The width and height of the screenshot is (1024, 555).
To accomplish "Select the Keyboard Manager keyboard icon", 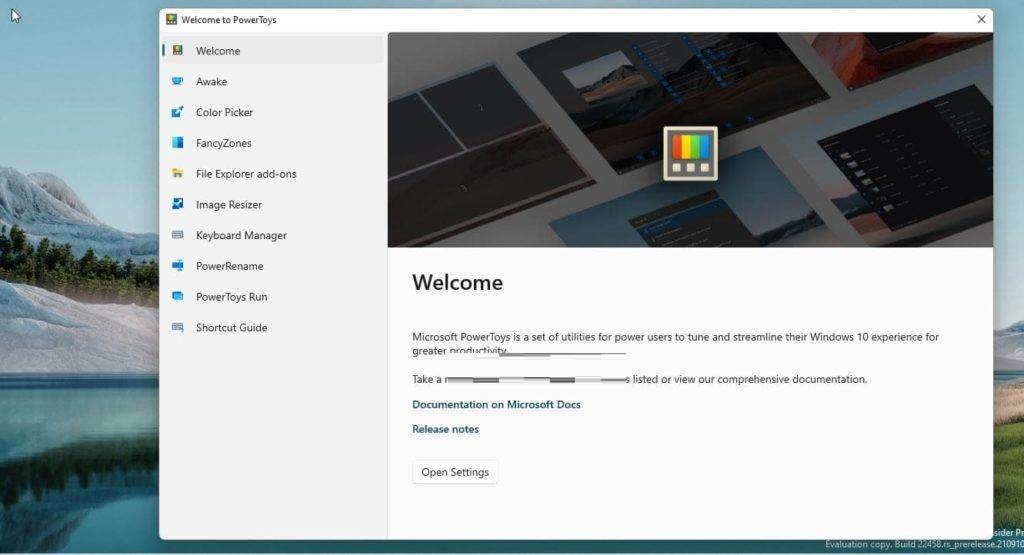I will [177, 235].
